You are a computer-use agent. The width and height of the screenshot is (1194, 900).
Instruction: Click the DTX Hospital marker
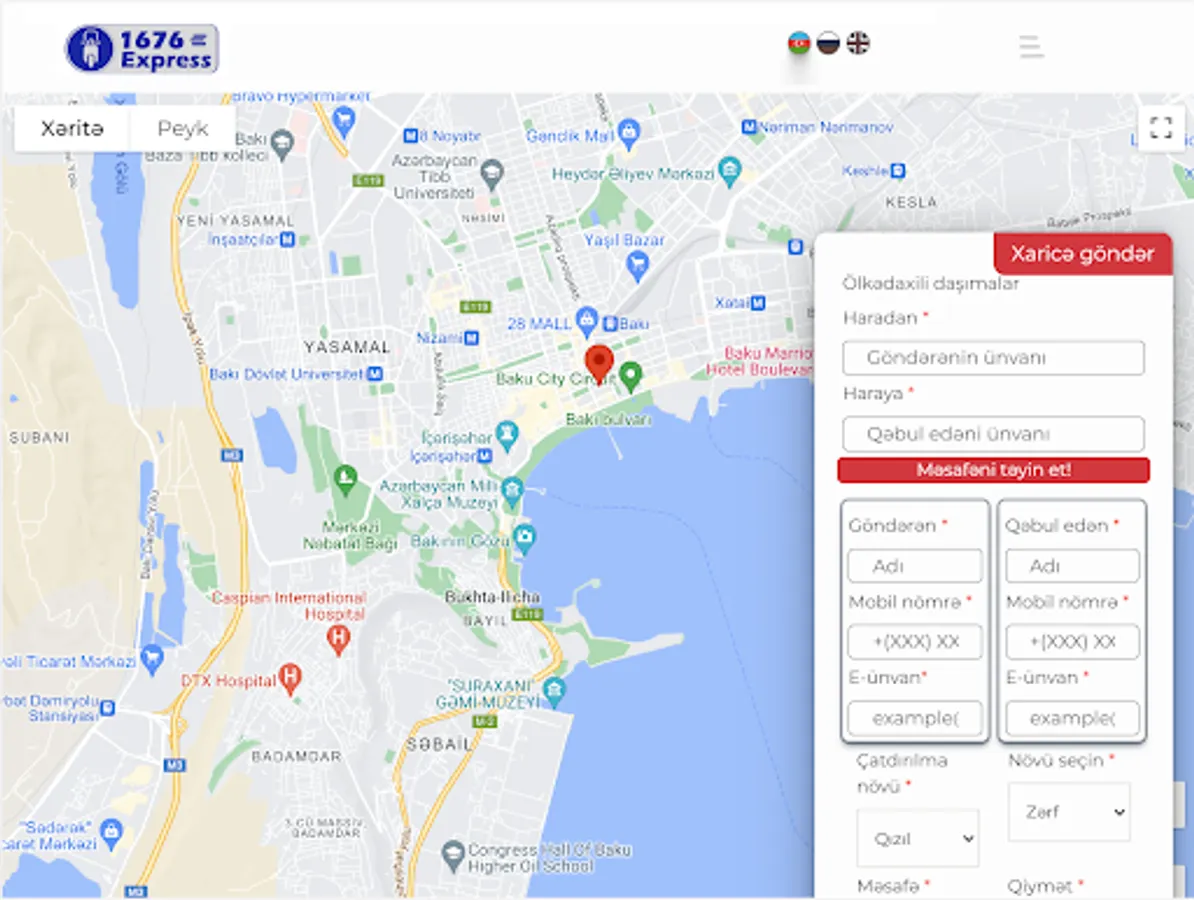[x=289, y=679]
